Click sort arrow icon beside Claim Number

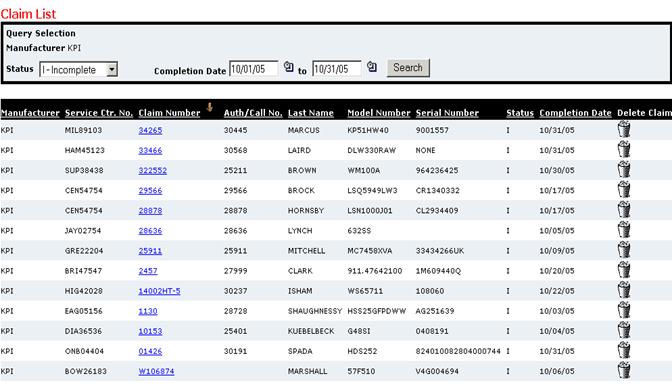210,107
